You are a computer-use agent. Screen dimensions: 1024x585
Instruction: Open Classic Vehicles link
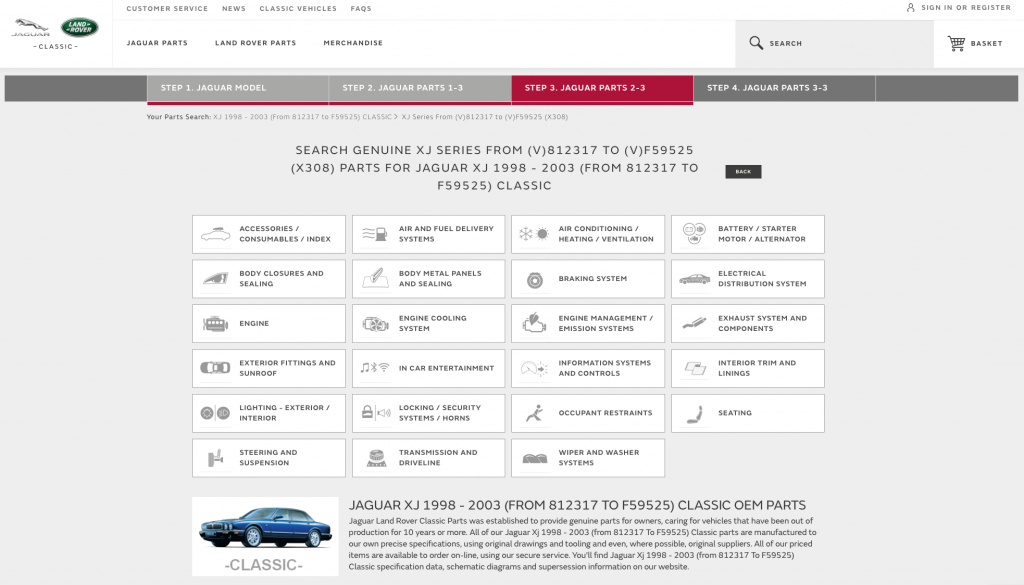[x=298, y=8]
